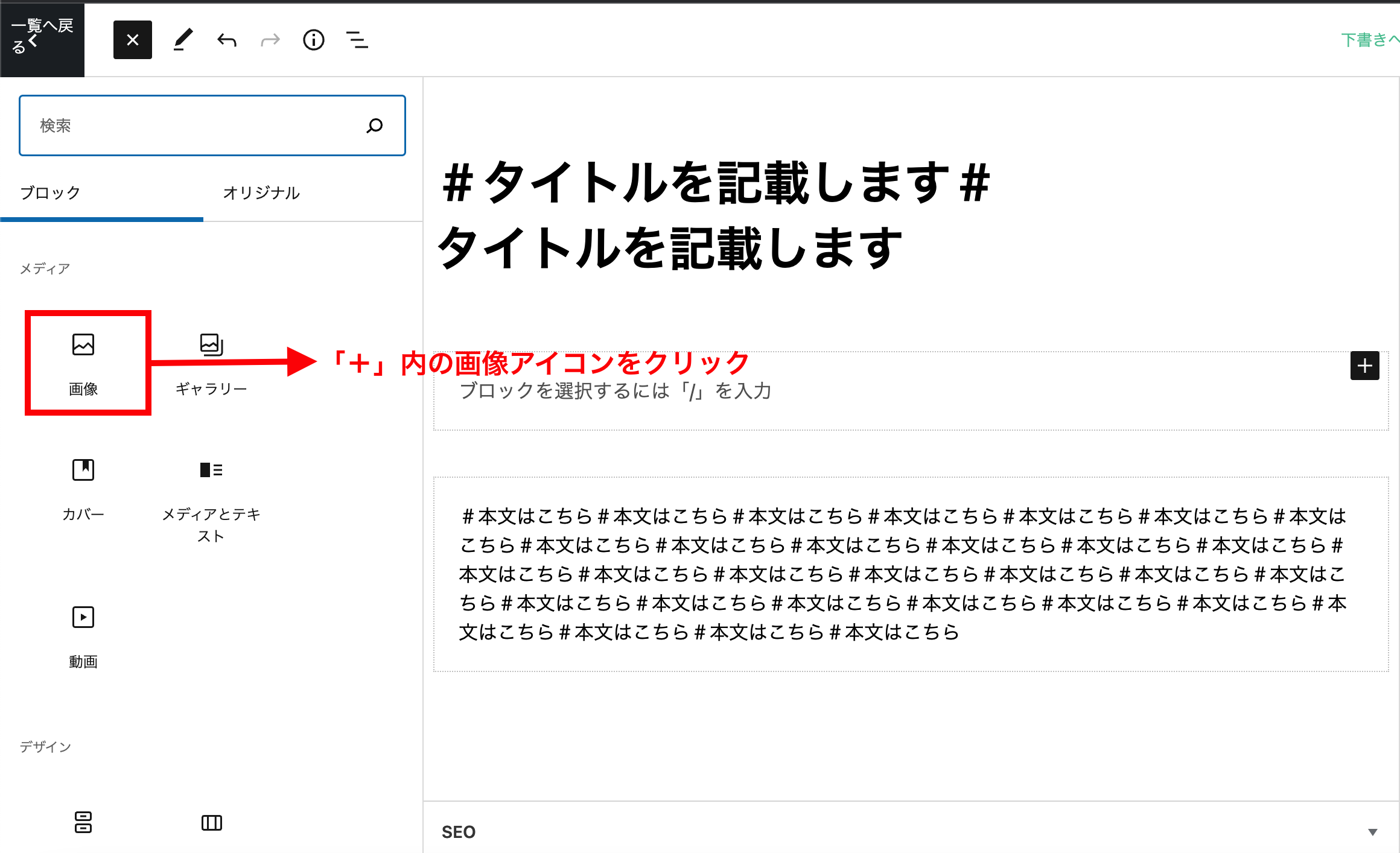Select the ブロック tab
Screen dimensions: 1400x853
(51, 193)
